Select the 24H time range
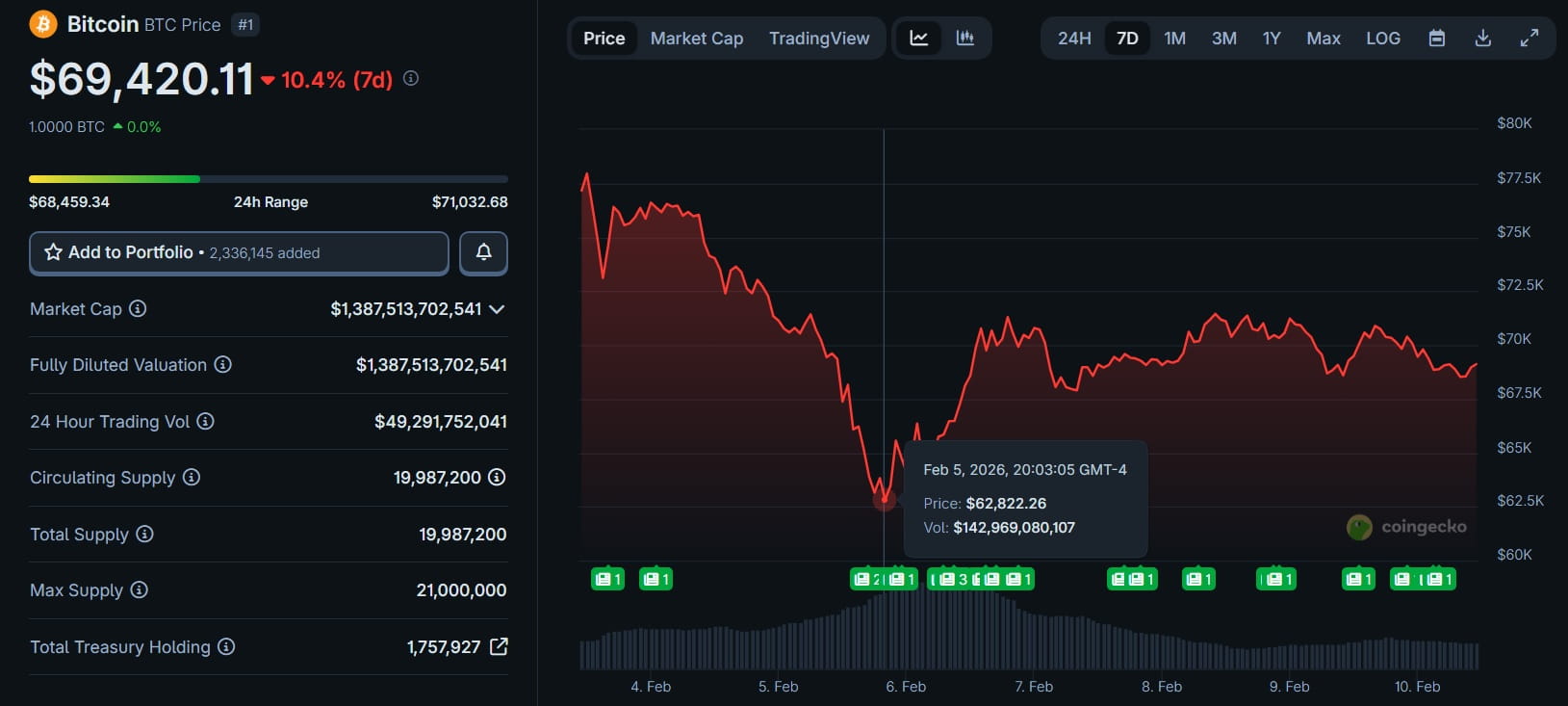 pos(1074,39)
